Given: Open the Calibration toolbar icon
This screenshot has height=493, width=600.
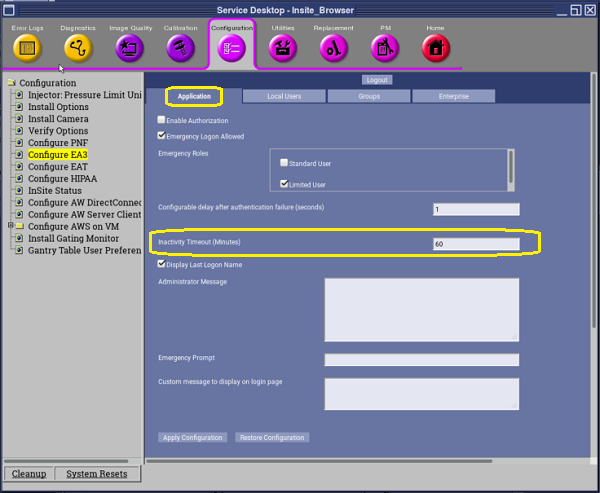Looking at the screenshot, I should (x=180, y=47).
